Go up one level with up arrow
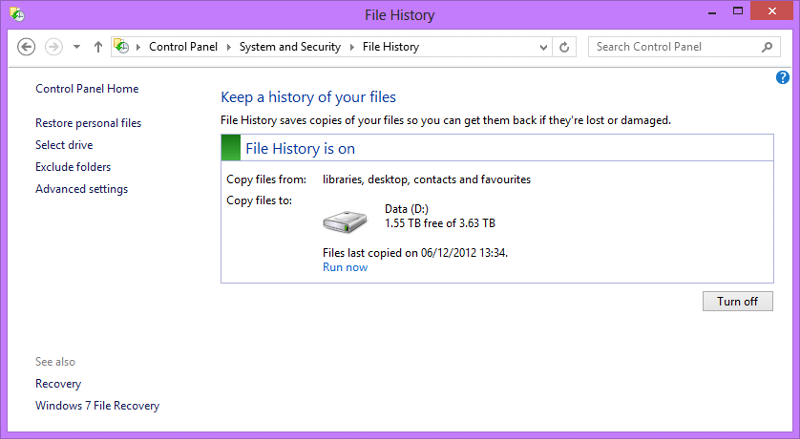 98,47
